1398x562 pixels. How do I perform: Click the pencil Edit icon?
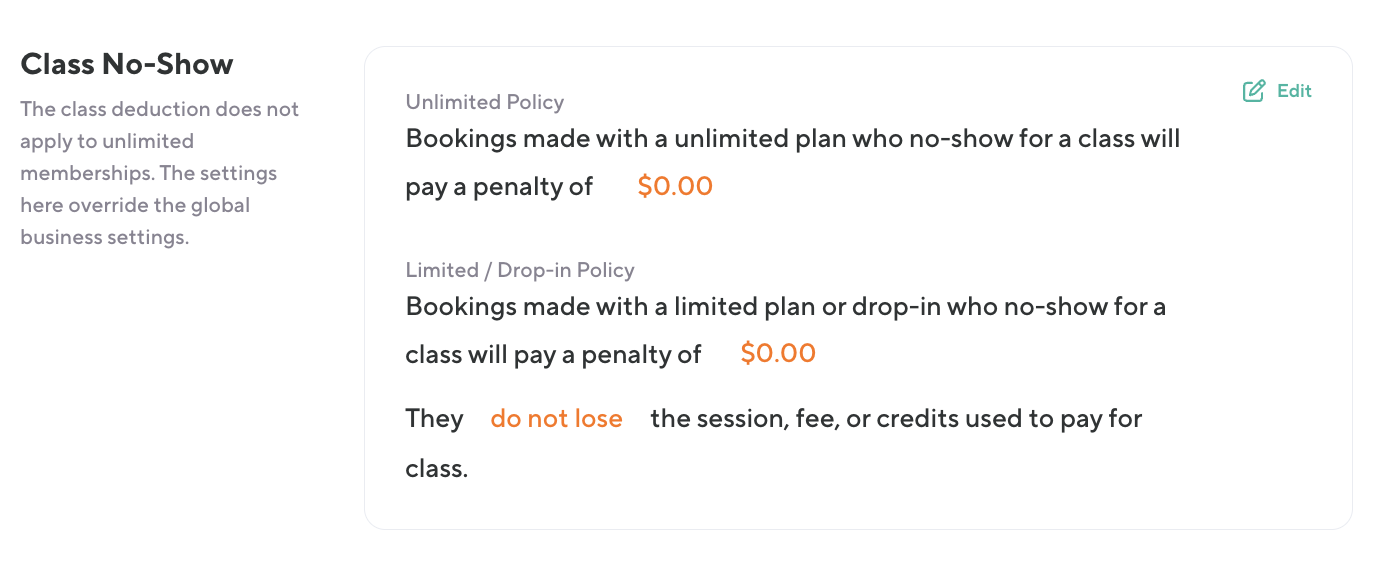(1253, 91)
